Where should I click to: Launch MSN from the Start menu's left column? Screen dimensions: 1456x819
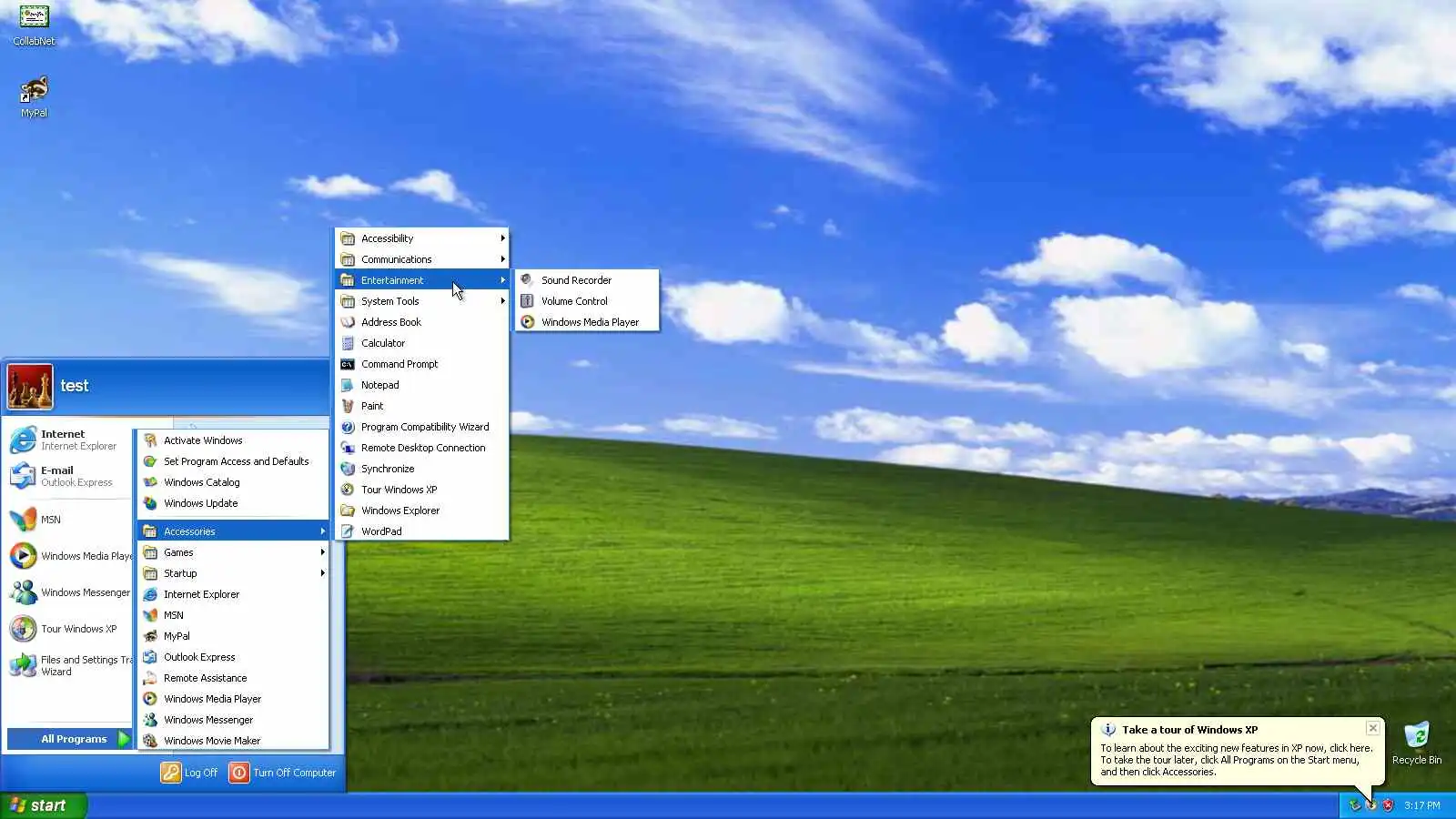point(69,520)
